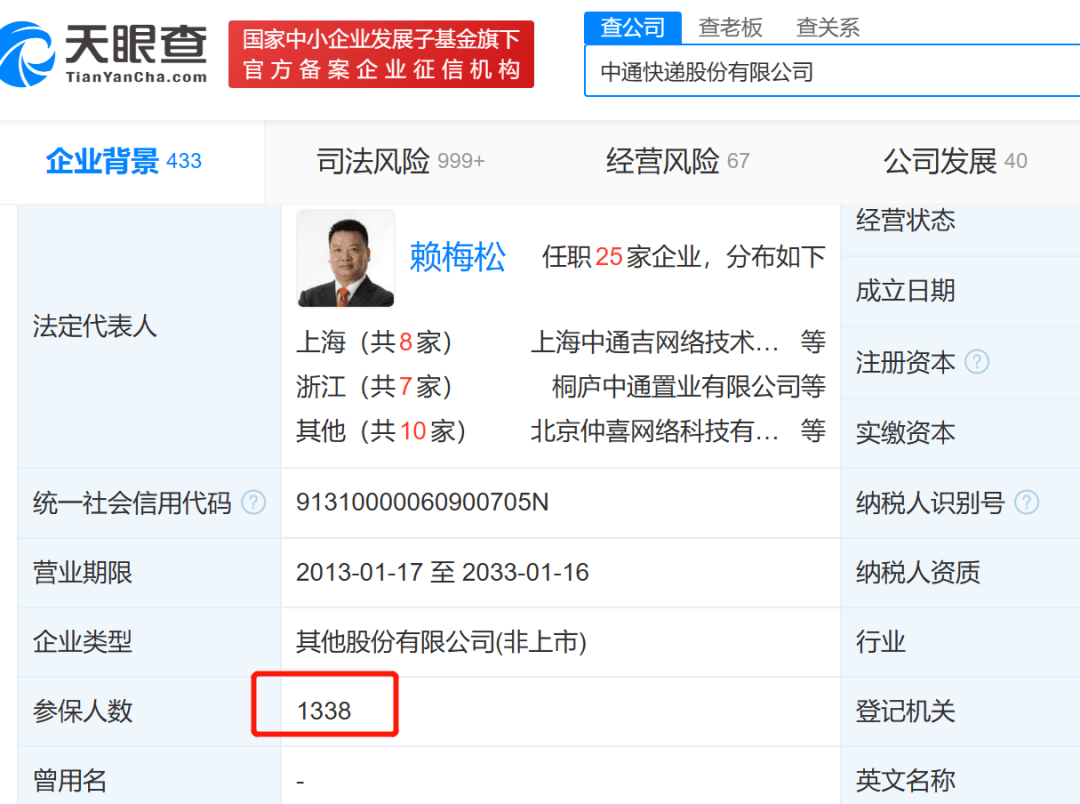Expand the 上海（共8家）company list
This screenshot has height=804, width=1080.
374,342
